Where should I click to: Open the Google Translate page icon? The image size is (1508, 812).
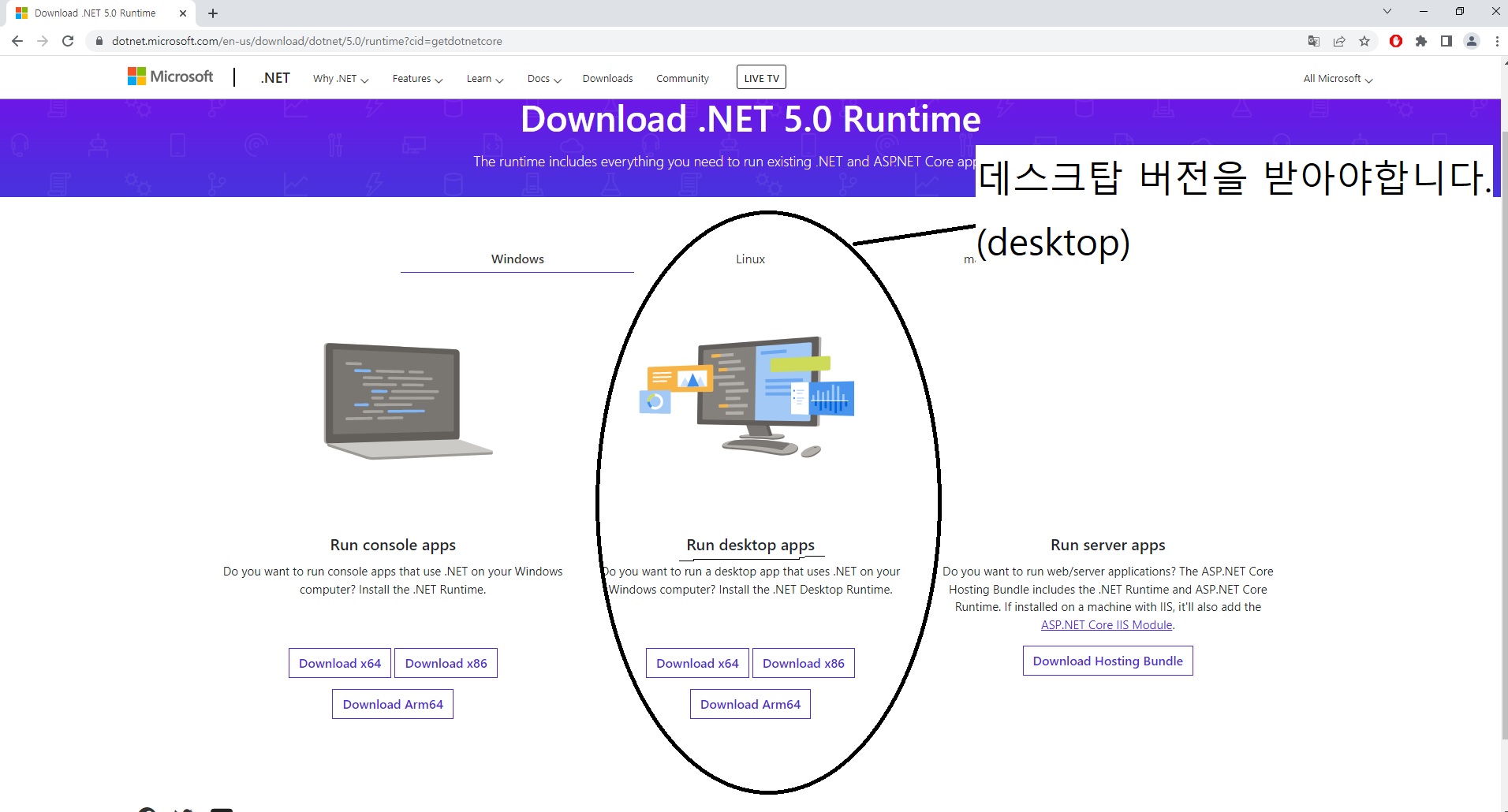1314,41
